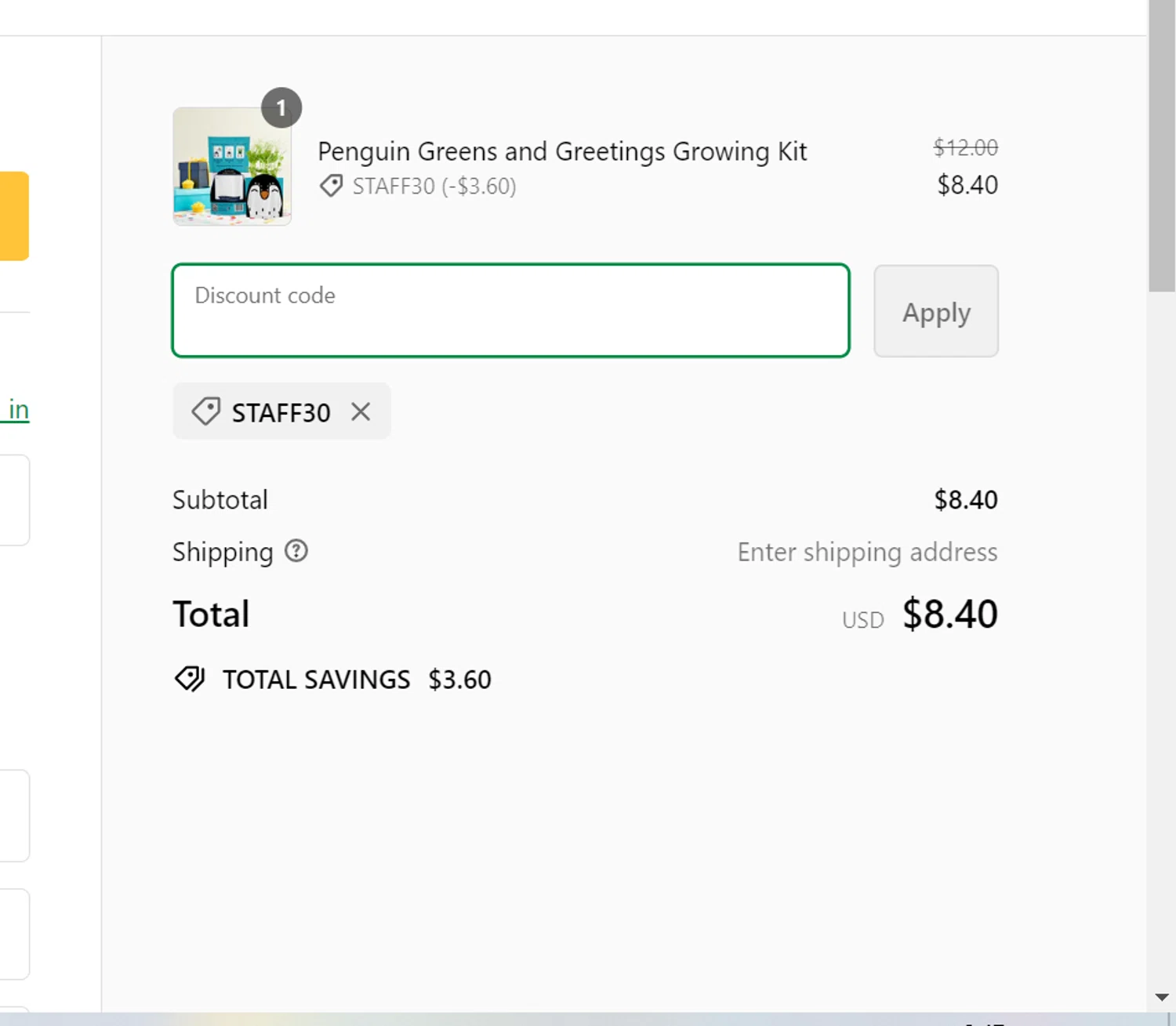Click the tag icon beside STAFF30 (-$3.60)
The height and width of the screenshot is (1026, 1176).
pyautogui.click(x=331, y=187)
